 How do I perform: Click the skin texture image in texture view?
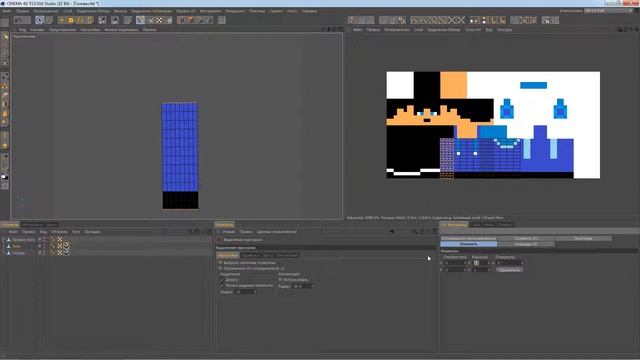(493, 125)
